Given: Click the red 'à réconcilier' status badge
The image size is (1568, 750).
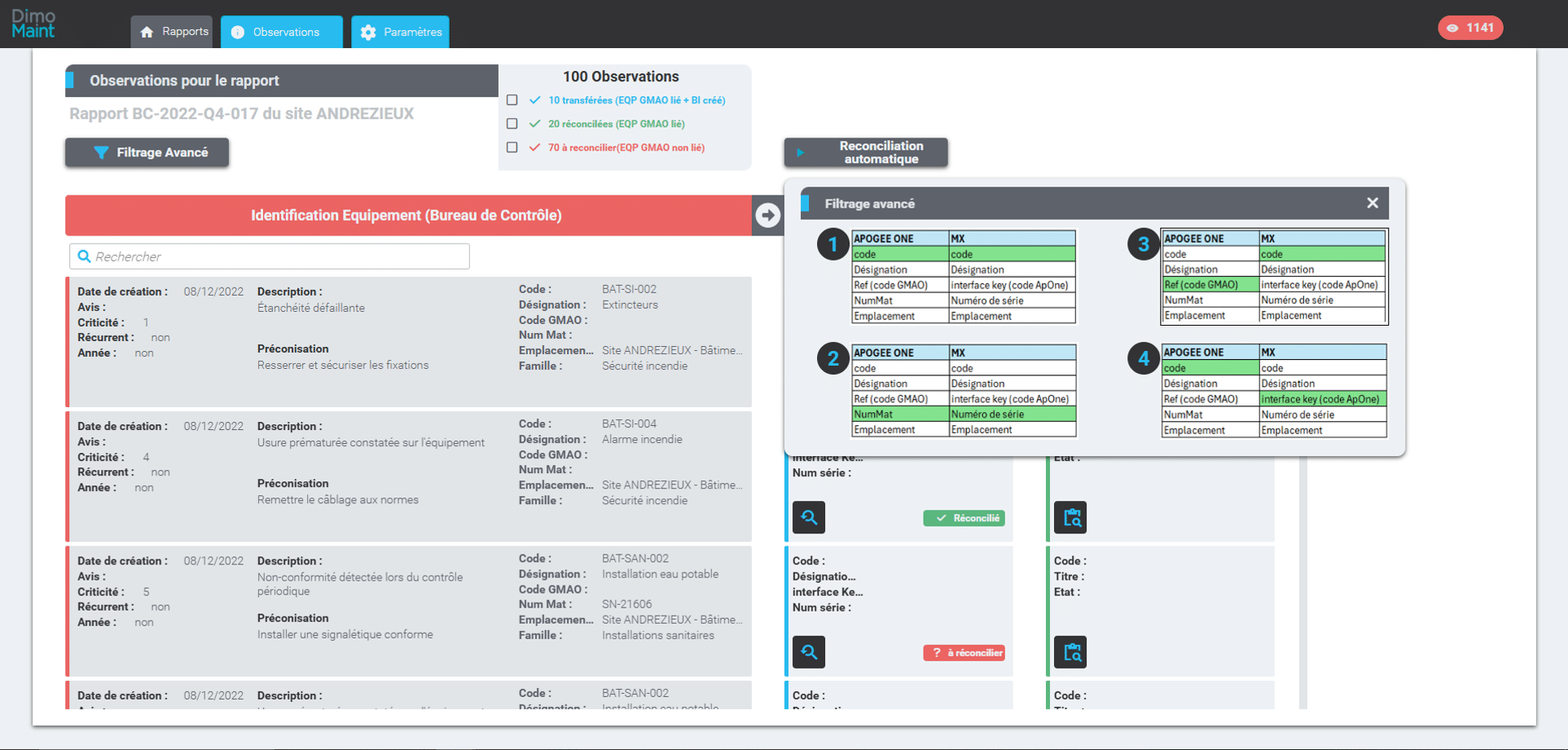Looking at the screenshot, I should (964, 653).
